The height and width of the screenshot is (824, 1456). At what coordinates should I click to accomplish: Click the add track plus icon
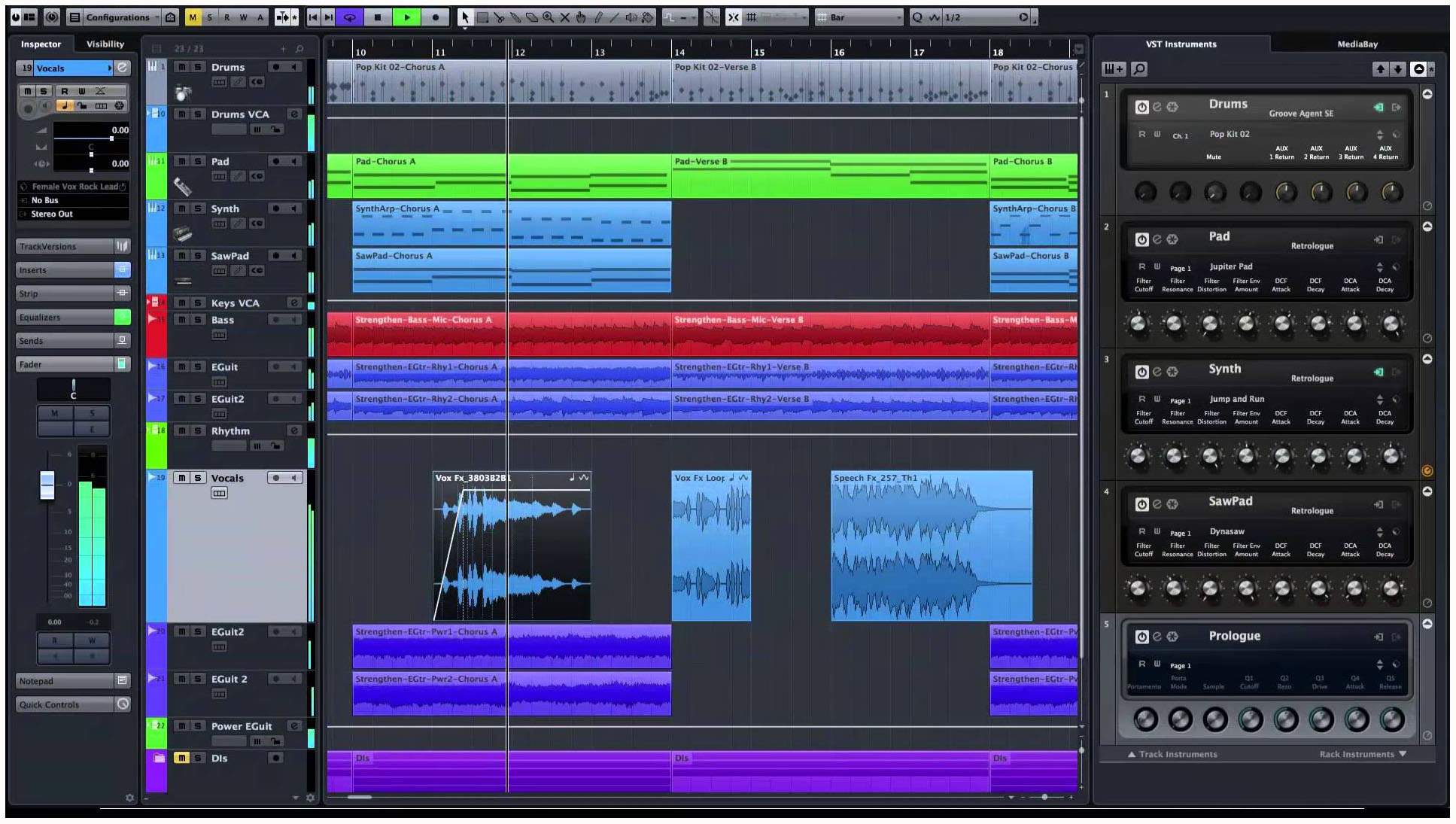[x=284, y=49]
